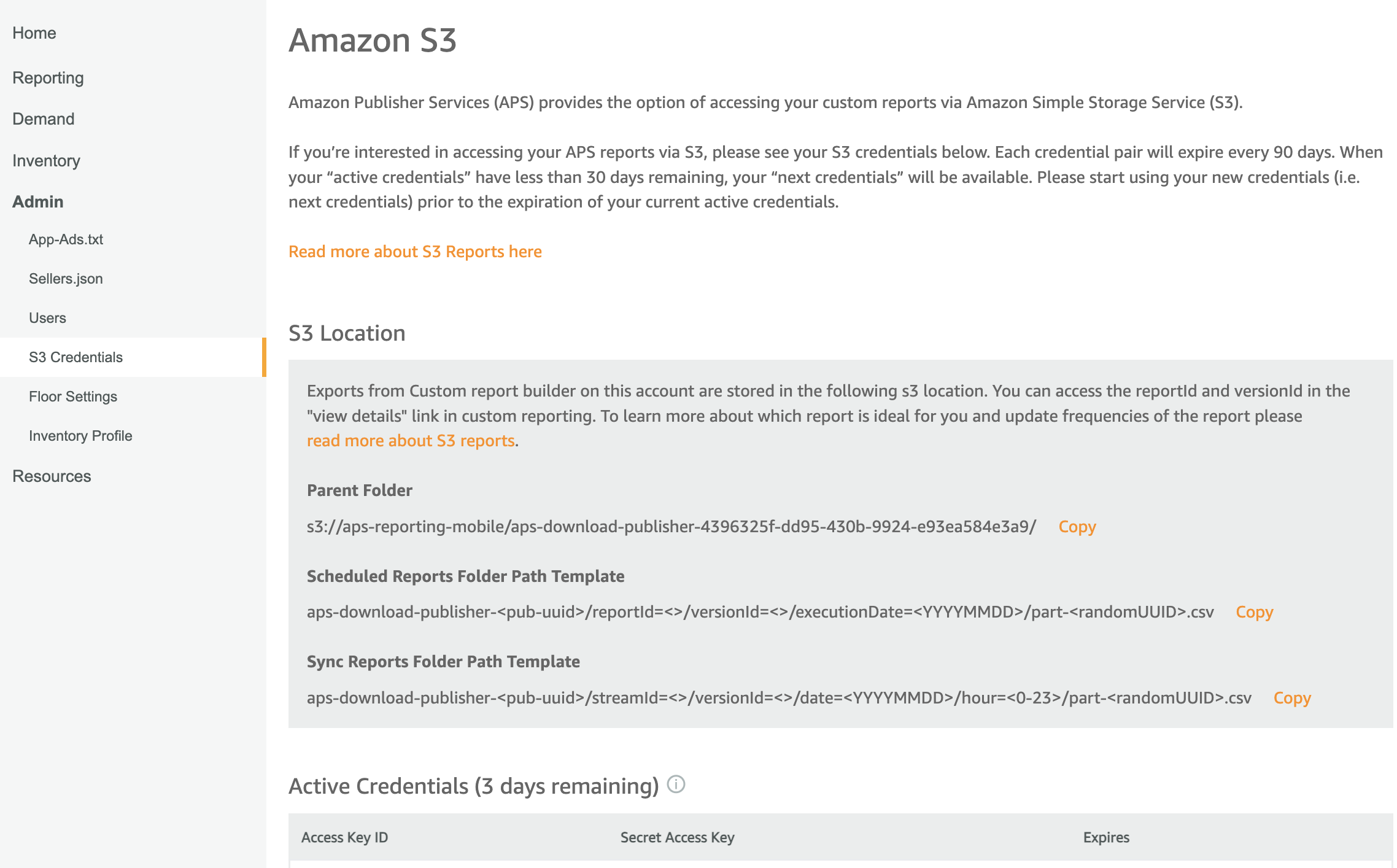Go to Reporting in the sidebar
This screenshot has height=868, width=1397.
(x=48, y=78)
